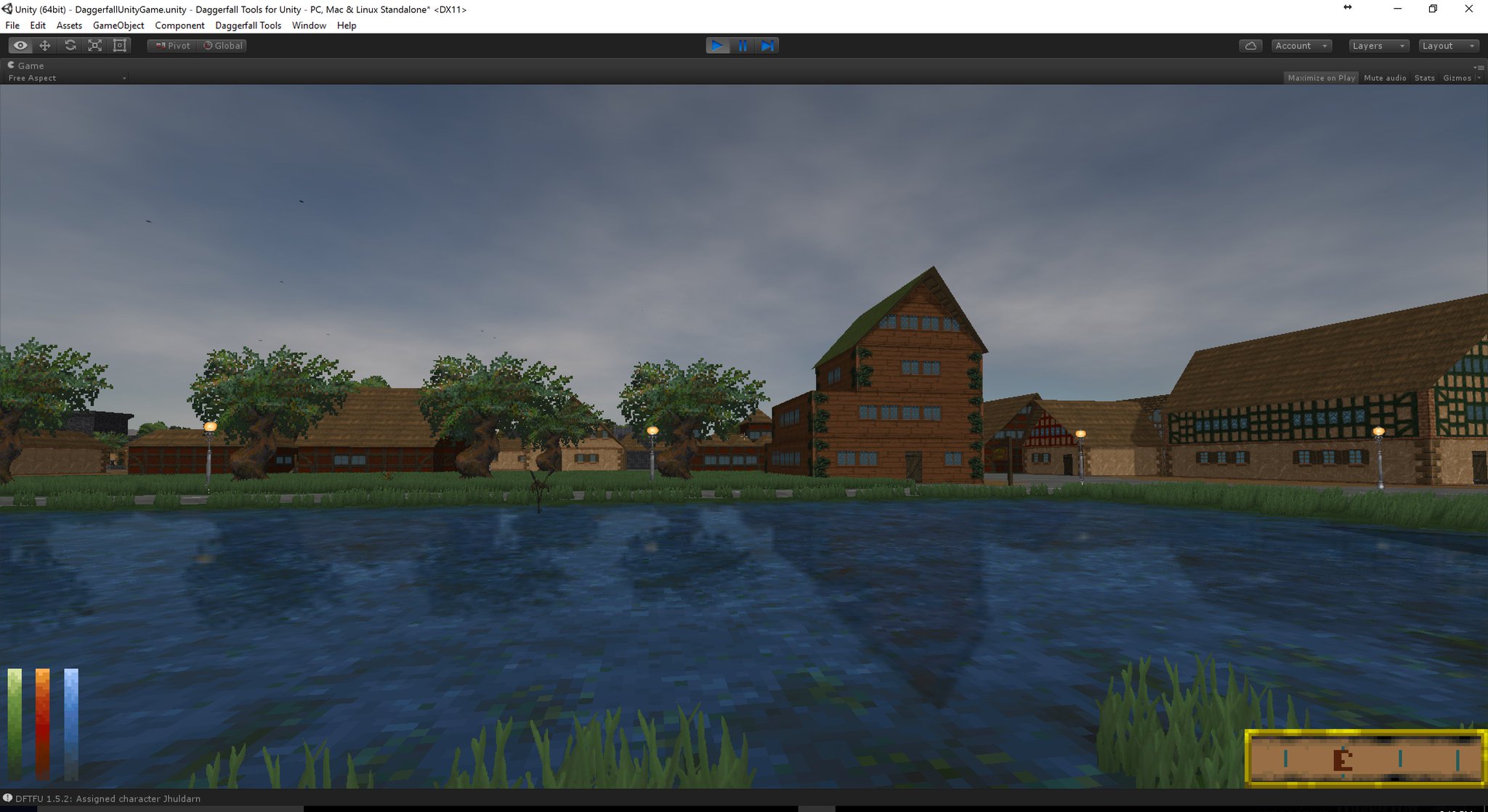Toggle Global coordinate mode
The height and width of the screenshot is (812, 1488).
click(x=222, y=45)
